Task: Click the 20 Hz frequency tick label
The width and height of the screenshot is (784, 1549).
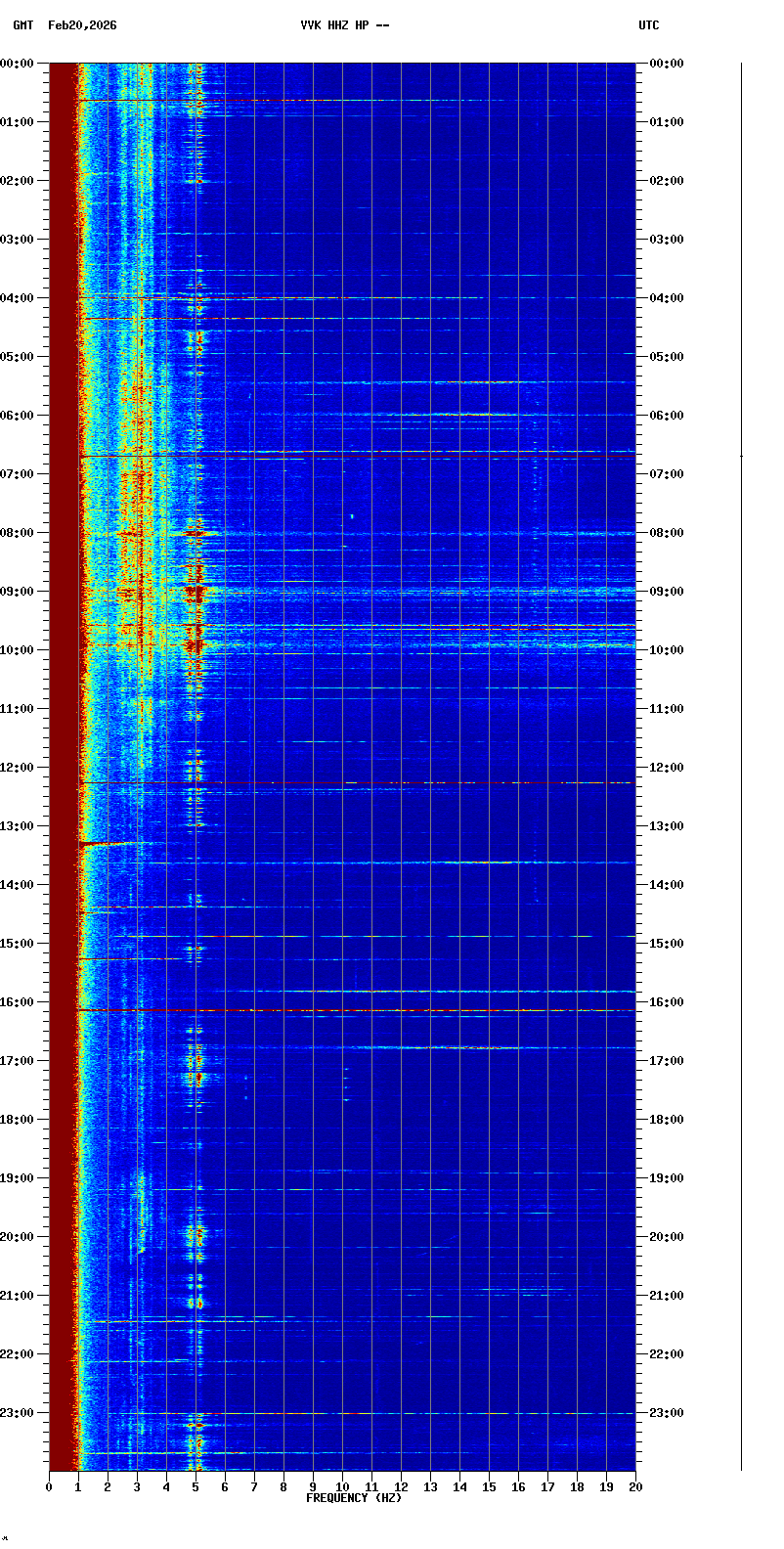Action: click(635, 1487)
